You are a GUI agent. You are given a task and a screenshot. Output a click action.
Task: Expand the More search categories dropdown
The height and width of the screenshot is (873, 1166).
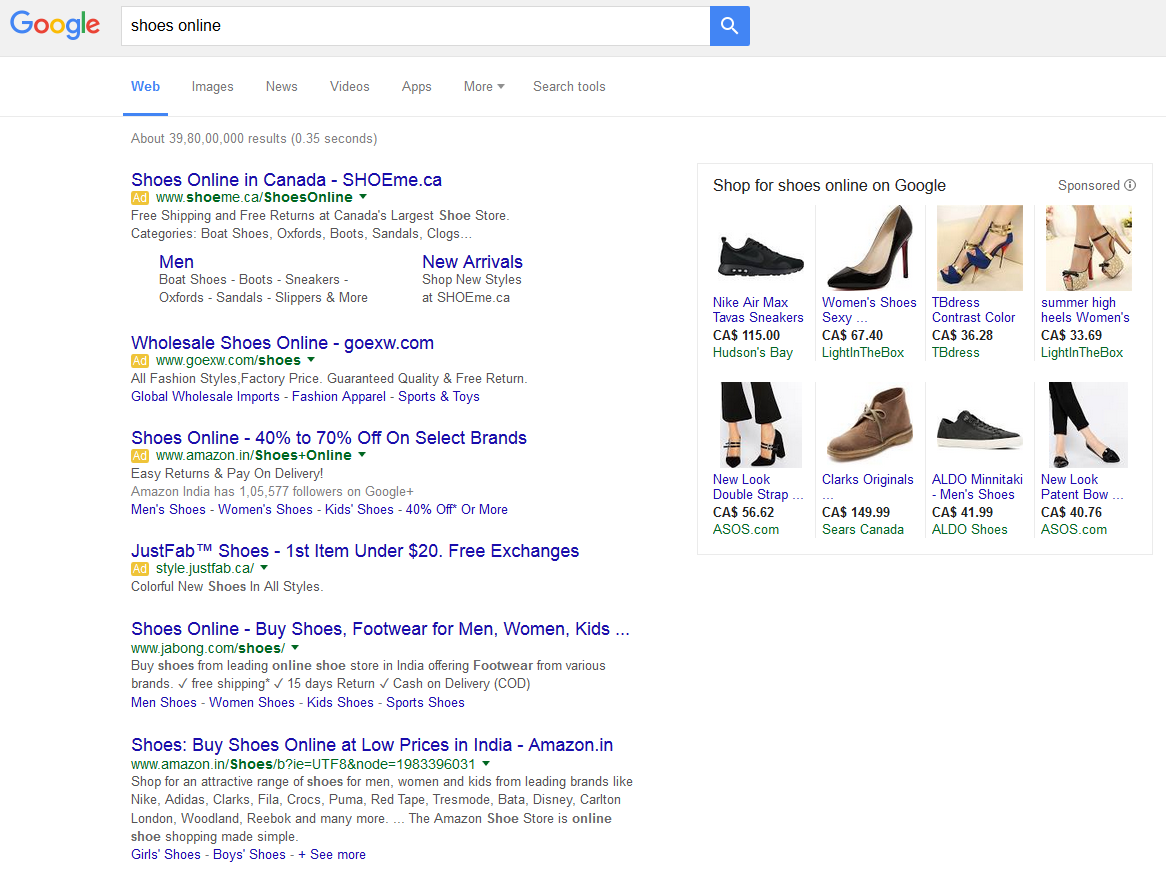484,87
